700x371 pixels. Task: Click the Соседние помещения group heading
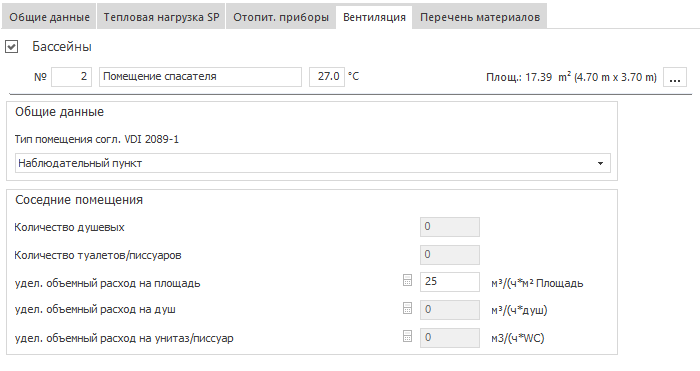(x=79, y=200)
